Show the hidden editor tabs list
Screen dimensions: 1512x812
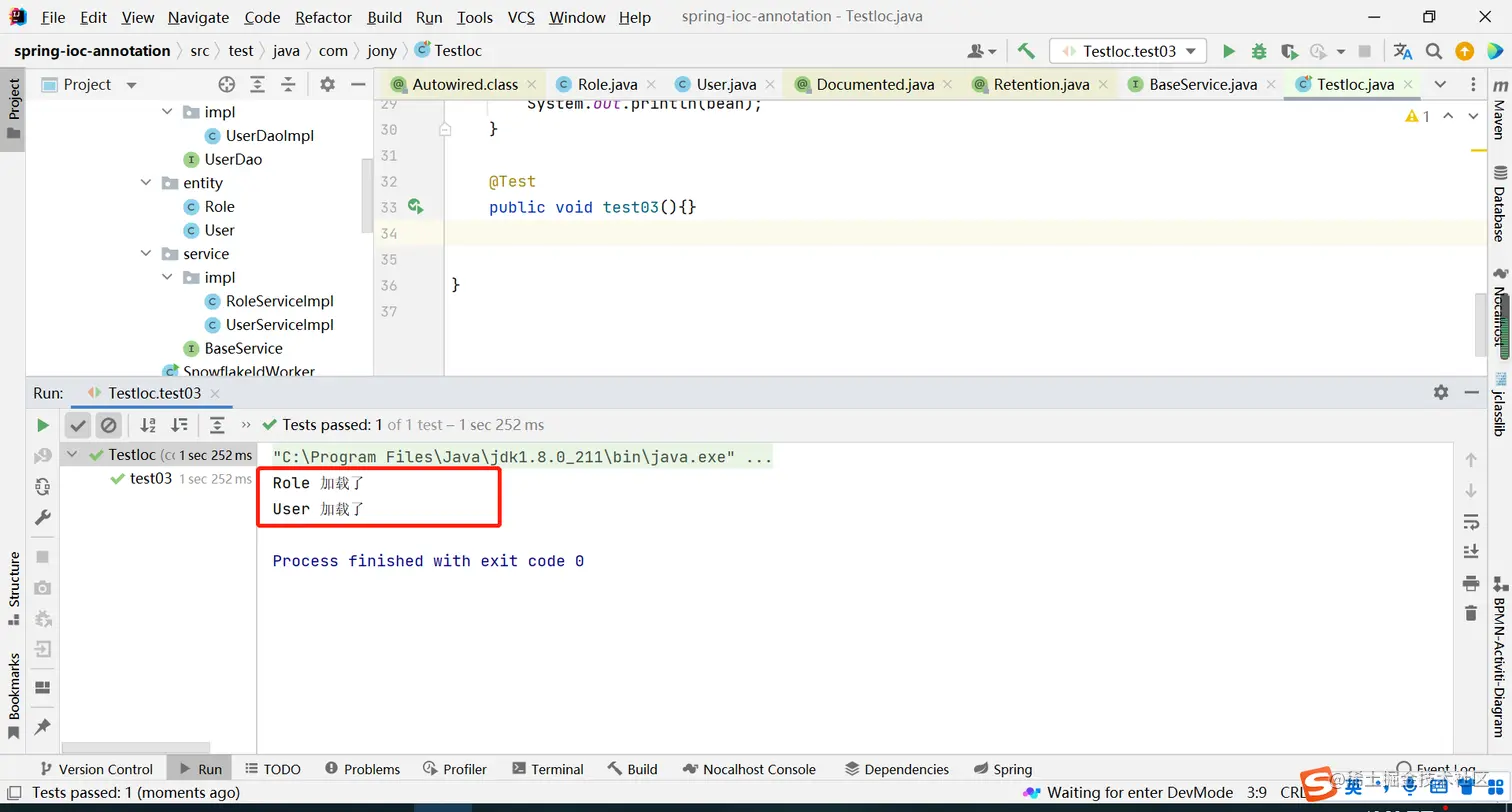tap(1440, 85)
